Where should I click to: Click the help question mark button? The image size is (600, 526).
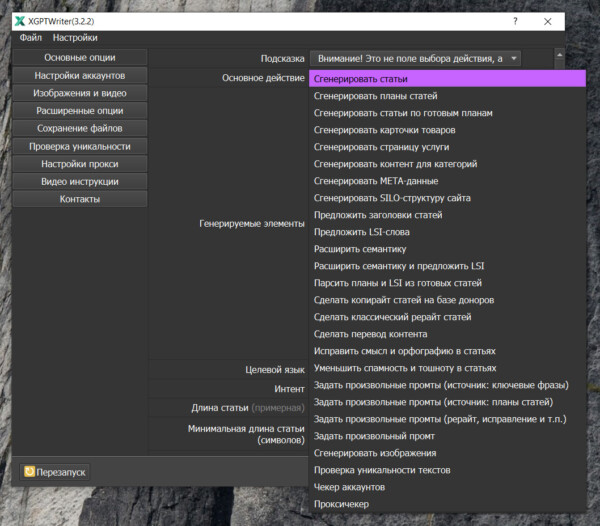[x=515, y=21]
